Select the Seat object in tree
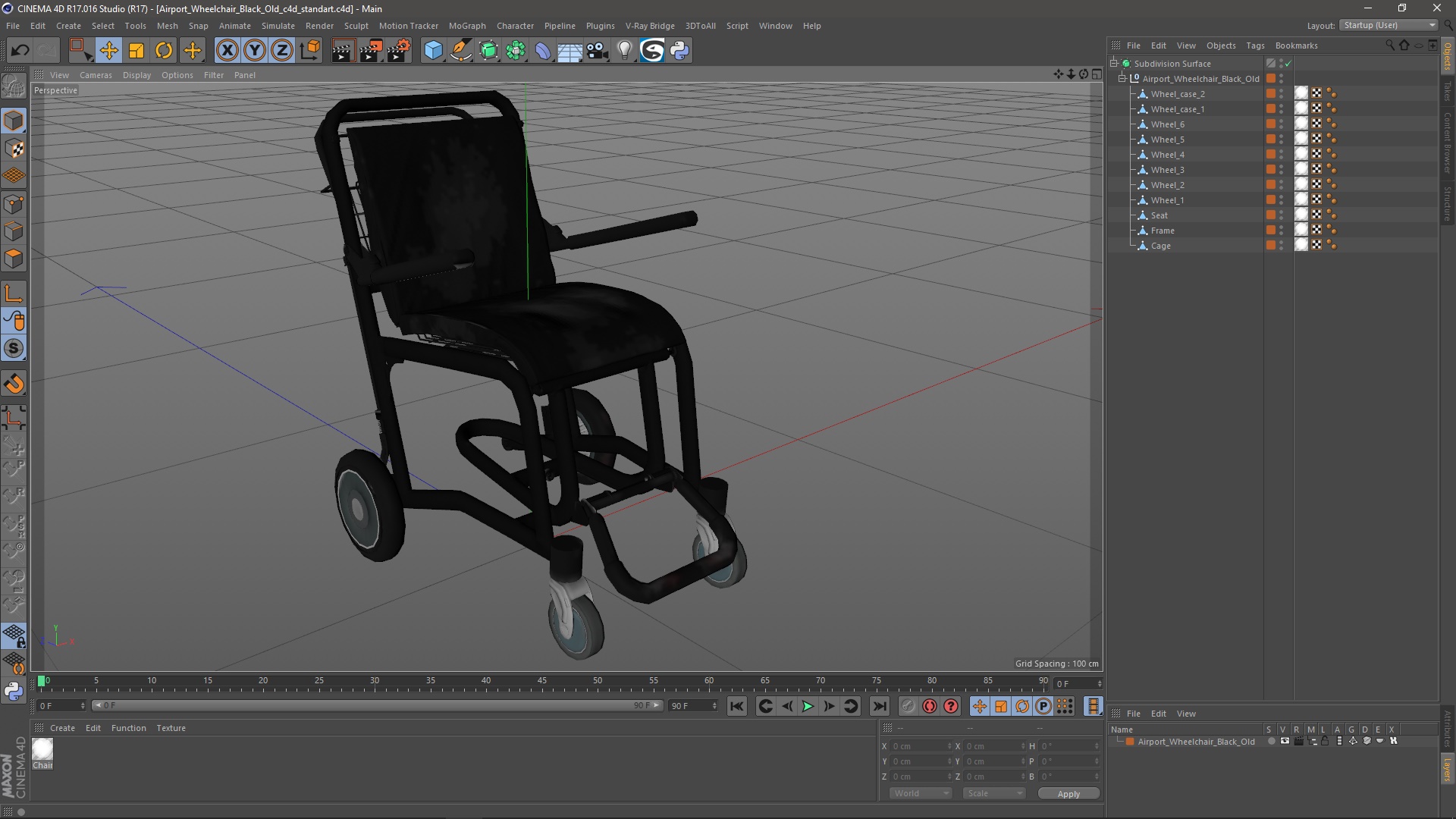 pyautogui.click(x=1159, y=215)
